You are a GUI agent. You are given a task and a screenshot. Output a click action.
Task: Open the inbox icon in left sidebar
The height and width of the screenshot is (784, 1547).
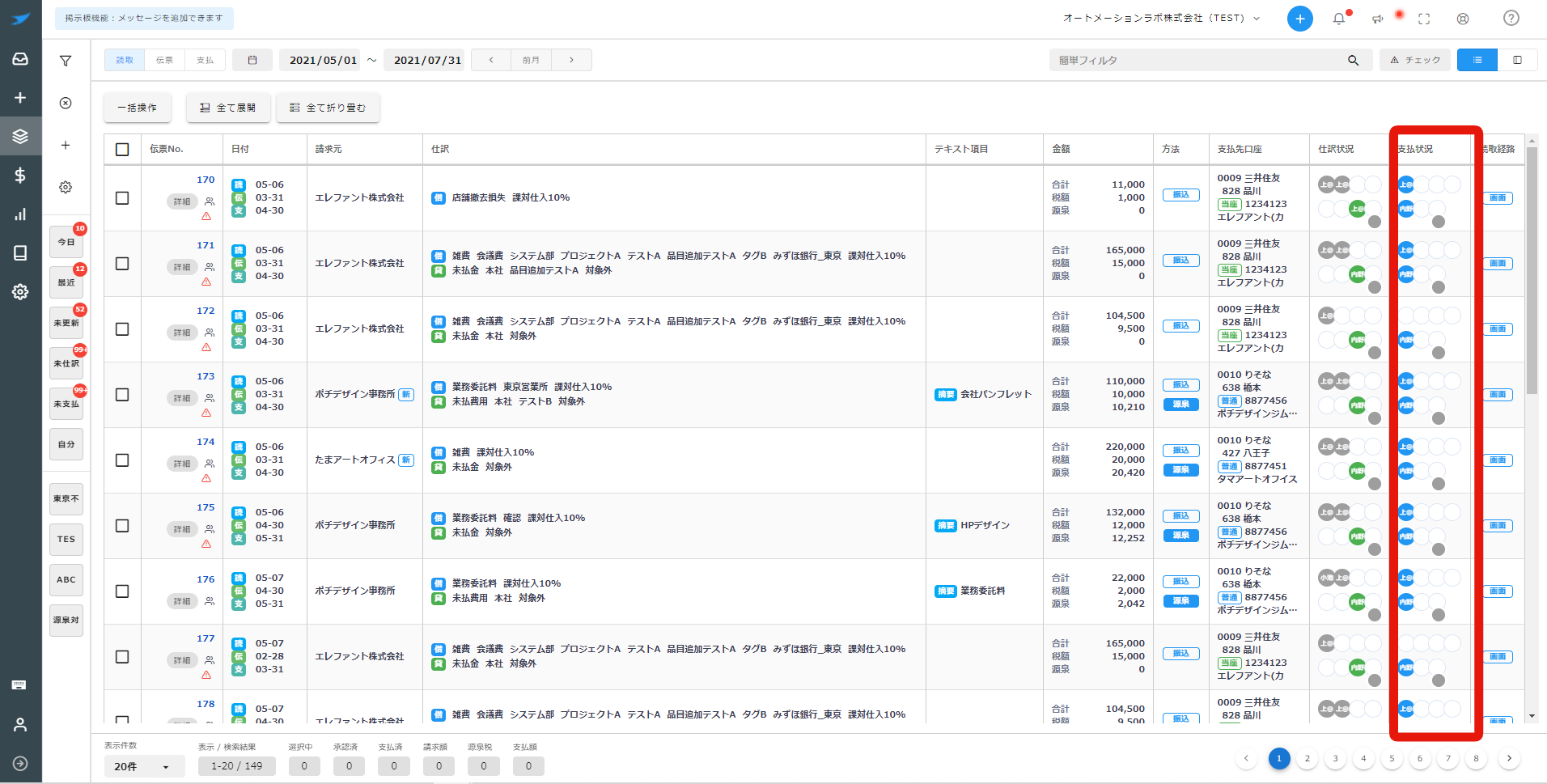coord(20,59)
